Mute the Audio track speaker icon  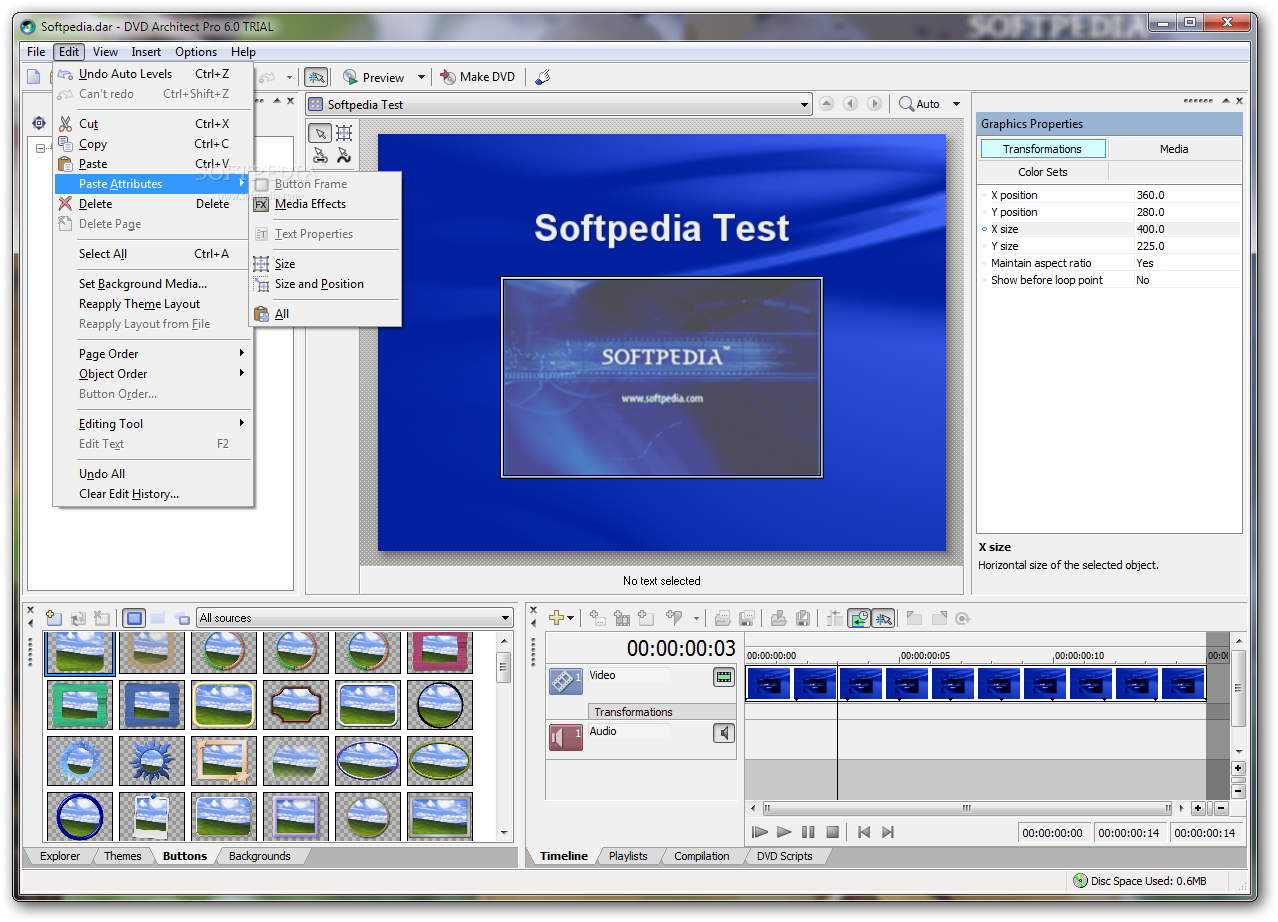click(x=724, y=734)
